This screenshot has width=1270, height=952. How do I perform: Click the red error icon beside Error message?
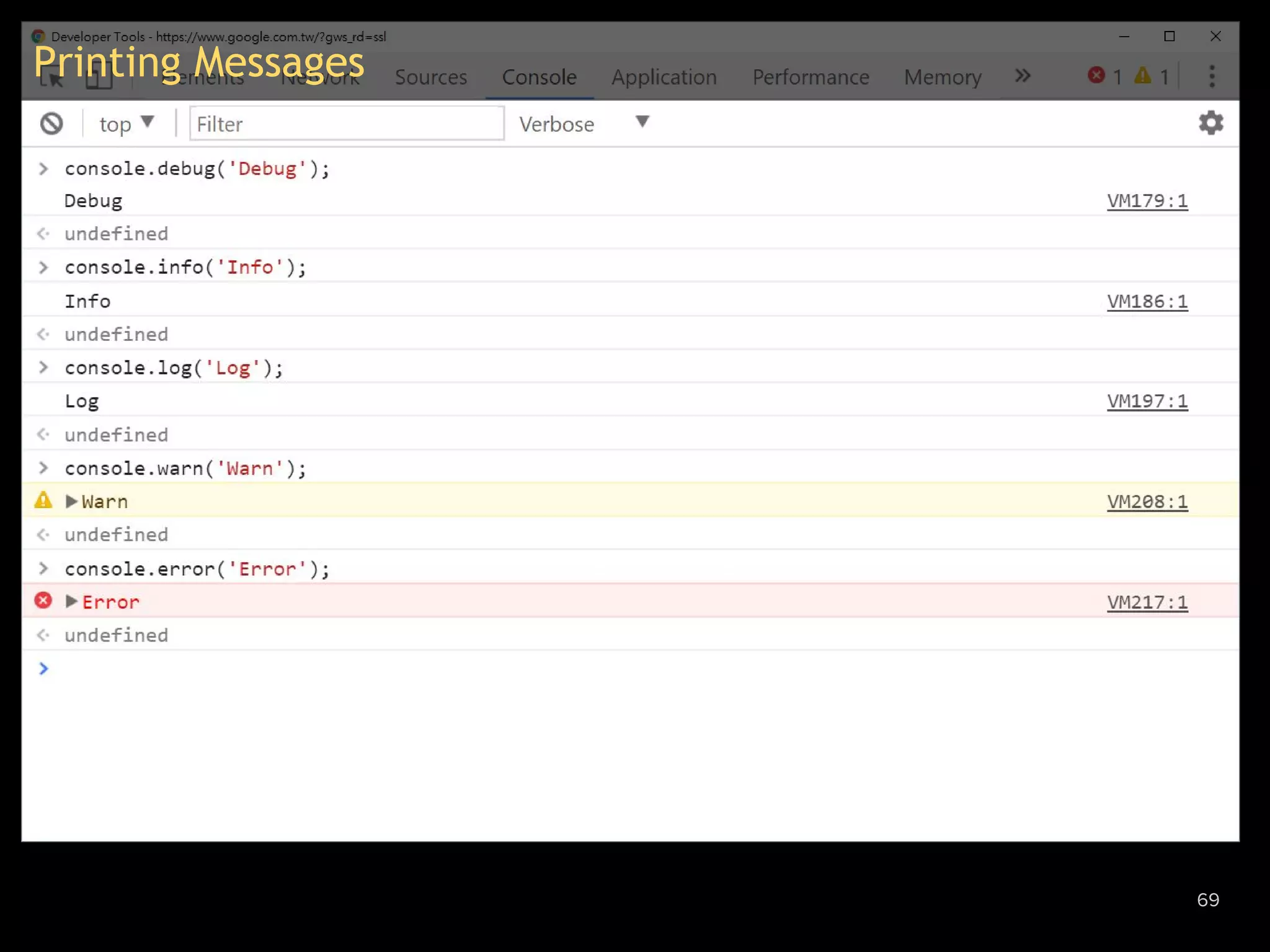coord(43,601)
